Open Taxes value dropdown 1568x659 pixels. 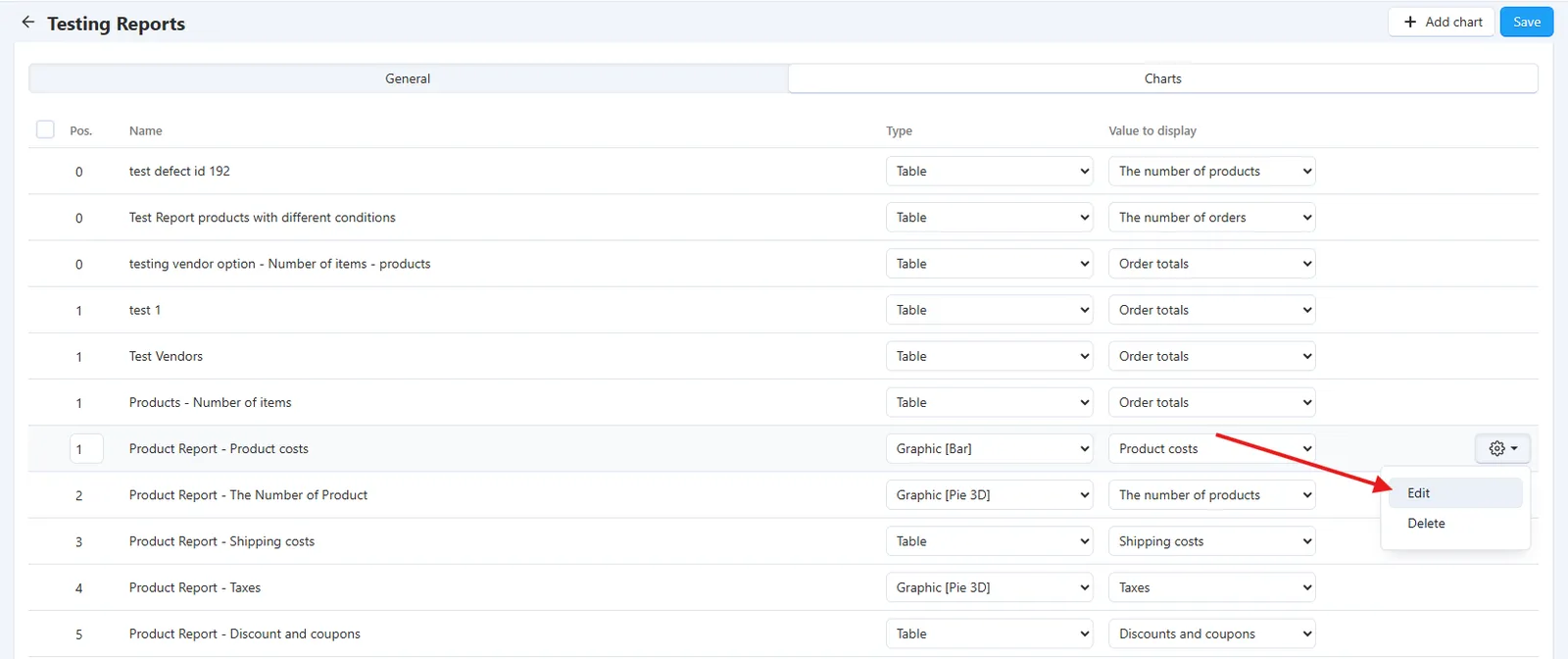click(x=1212, y=587)
